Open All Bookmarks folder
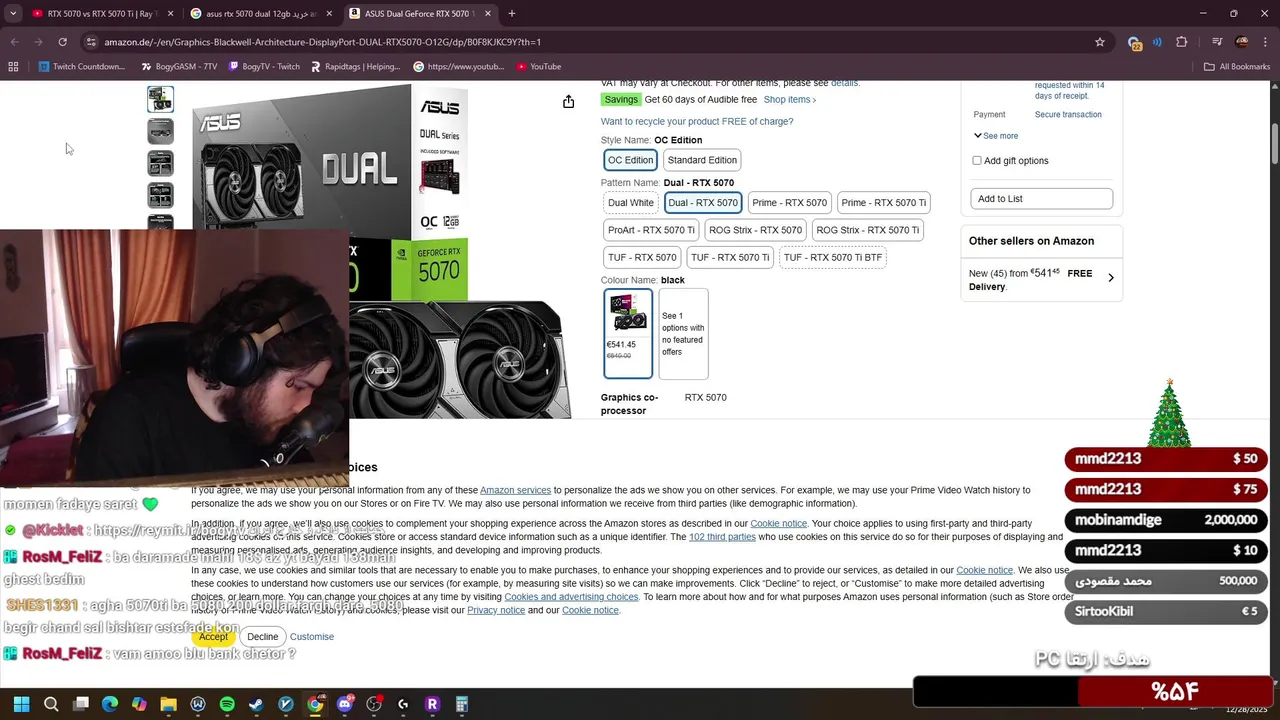Screen dimensions: 1280x720 [x=1237, y=67]
